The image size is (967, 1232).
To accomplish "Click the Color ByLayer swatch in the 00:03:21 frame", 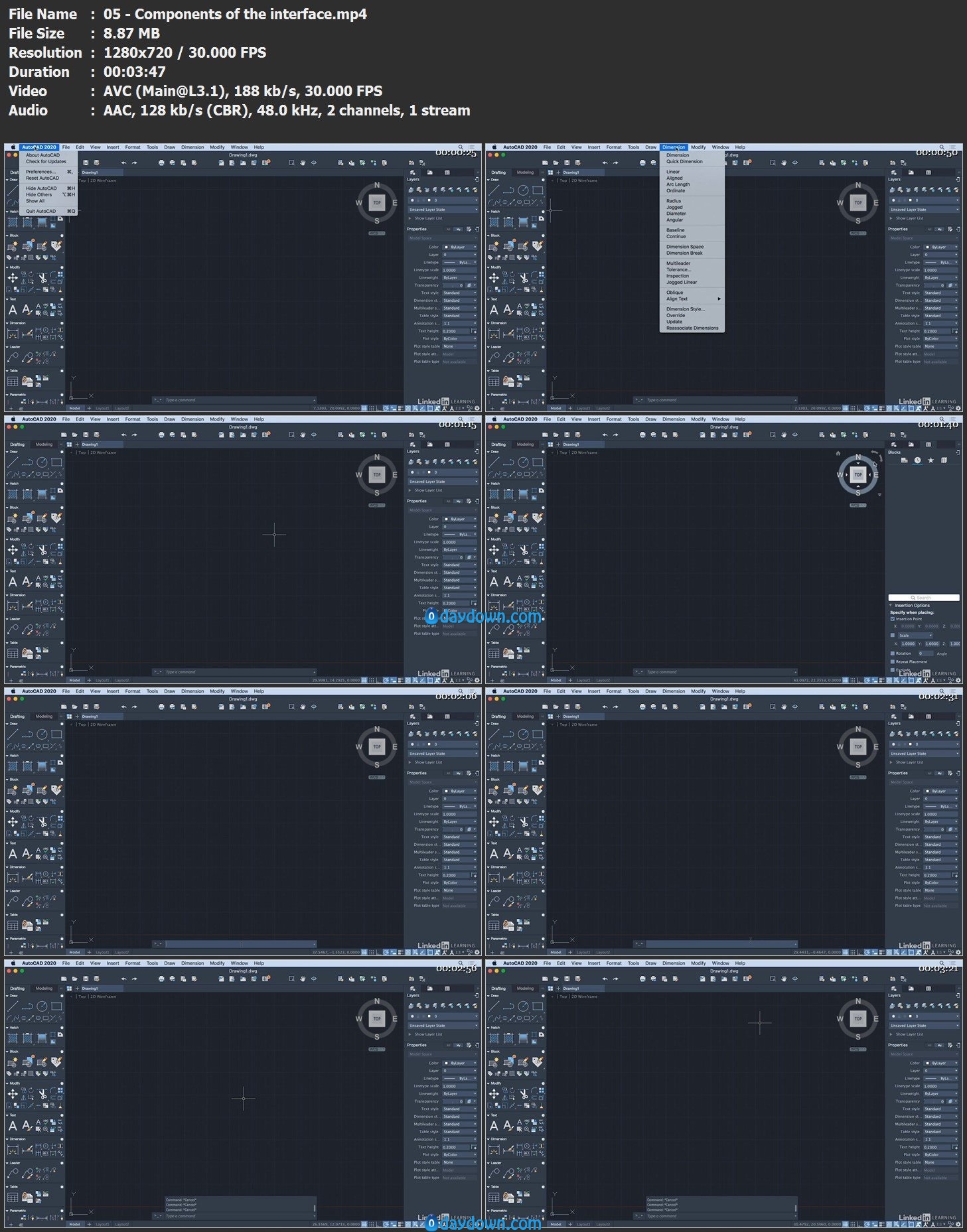I will click(x=927, y=1063).
